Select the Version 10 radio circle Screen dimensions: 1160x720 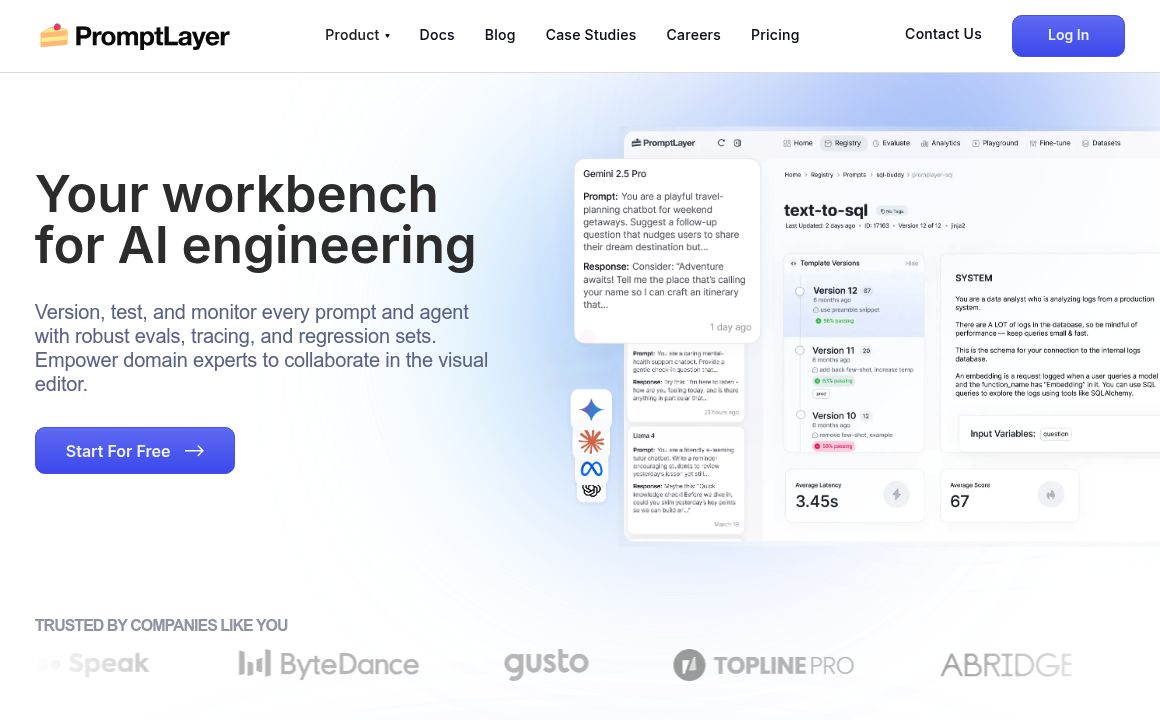point(800,416)
